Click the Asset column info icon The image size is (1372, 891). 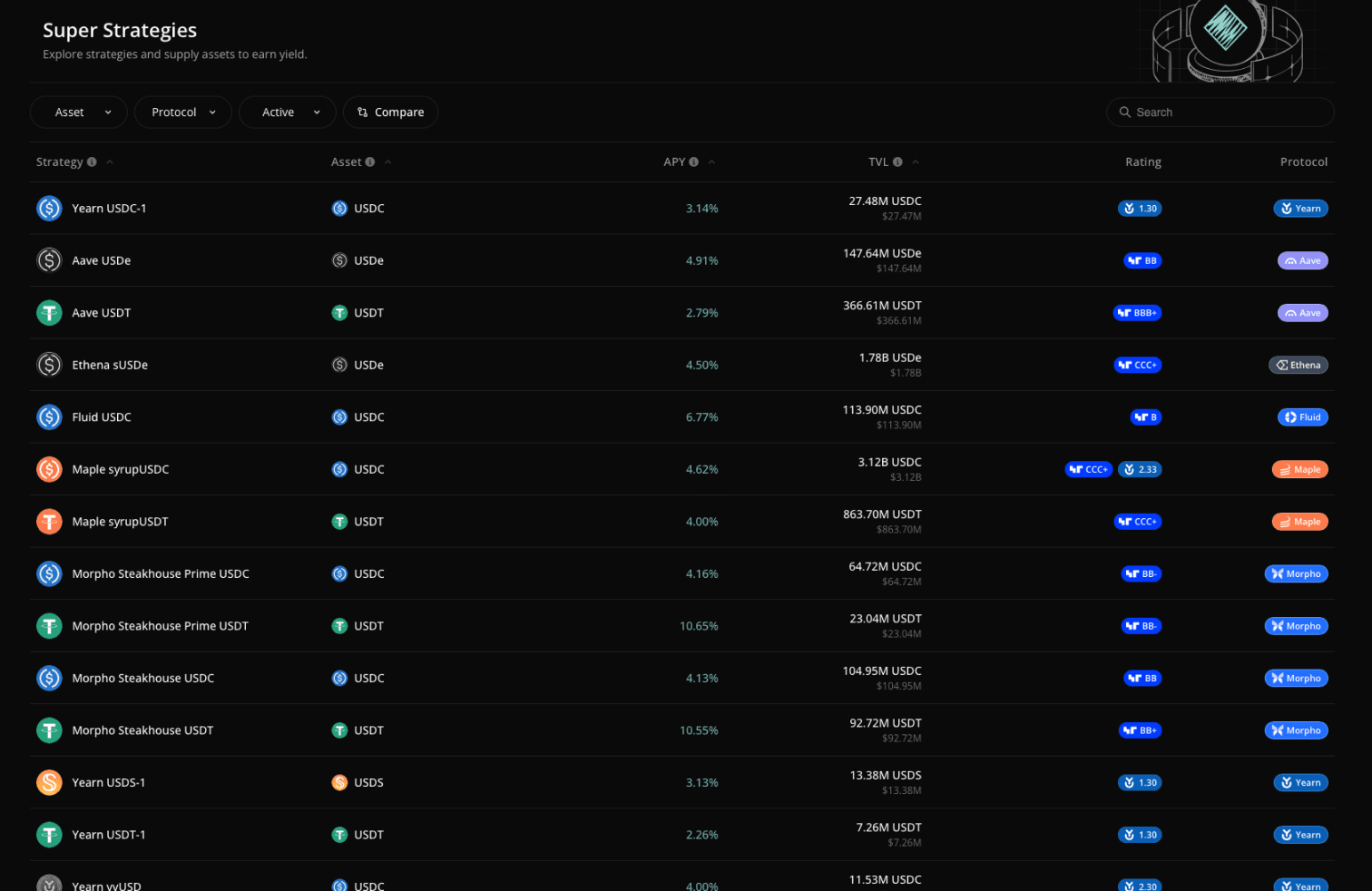369,162
